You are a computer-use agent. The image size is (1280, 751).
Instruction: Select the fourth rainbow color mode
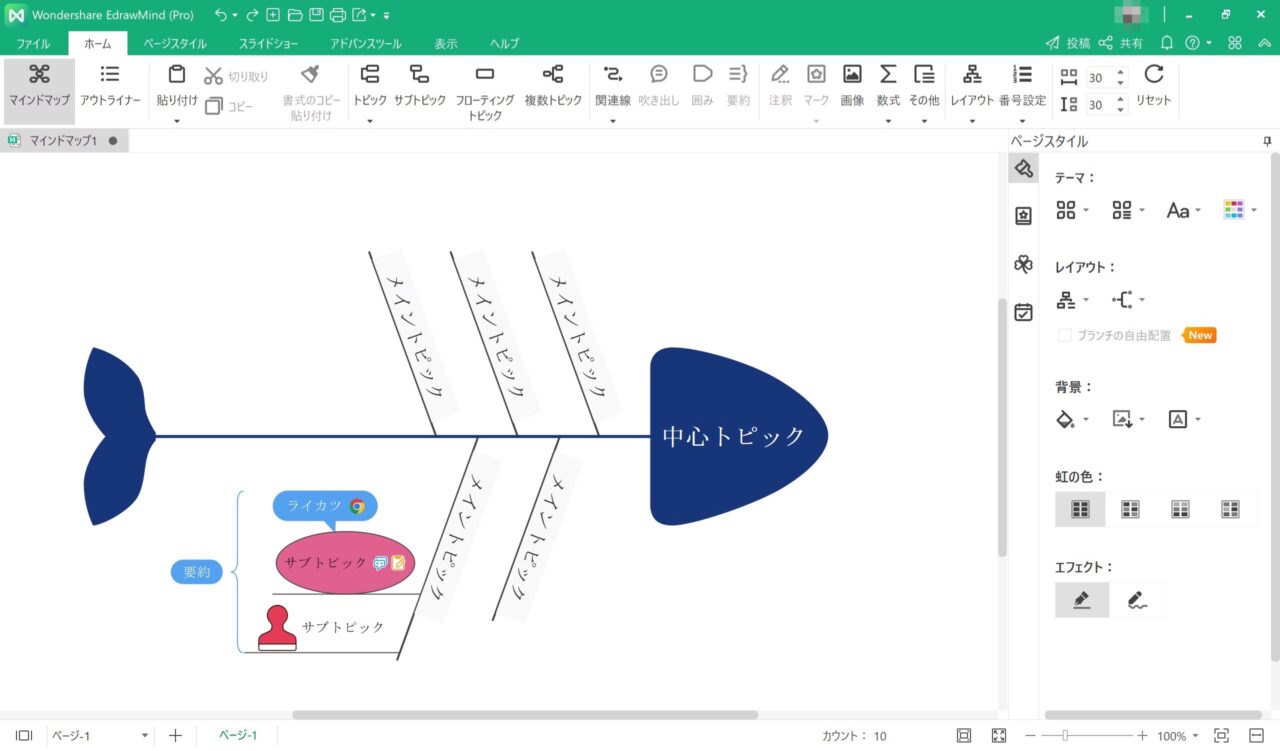(x=1230, y=509)
